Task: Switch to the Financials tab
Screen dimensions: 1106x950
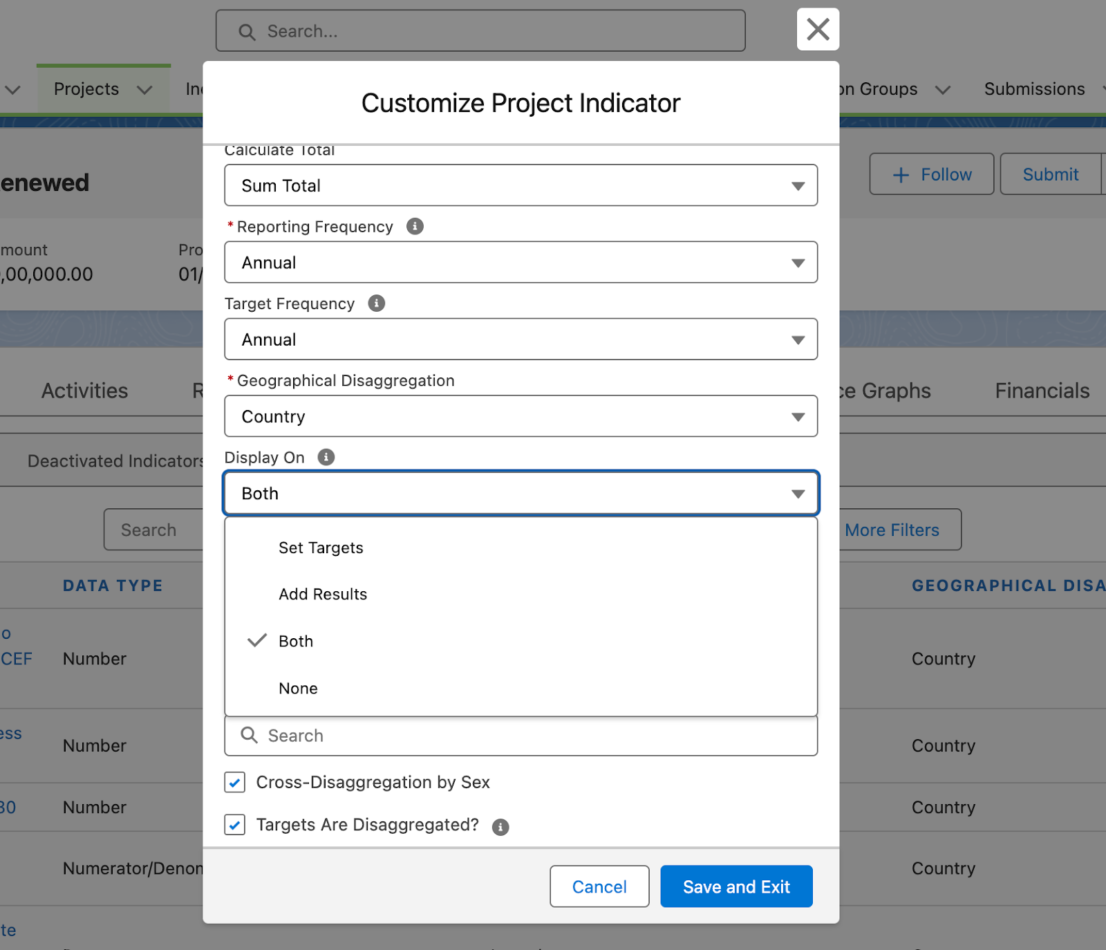Action: [1042, 390]
